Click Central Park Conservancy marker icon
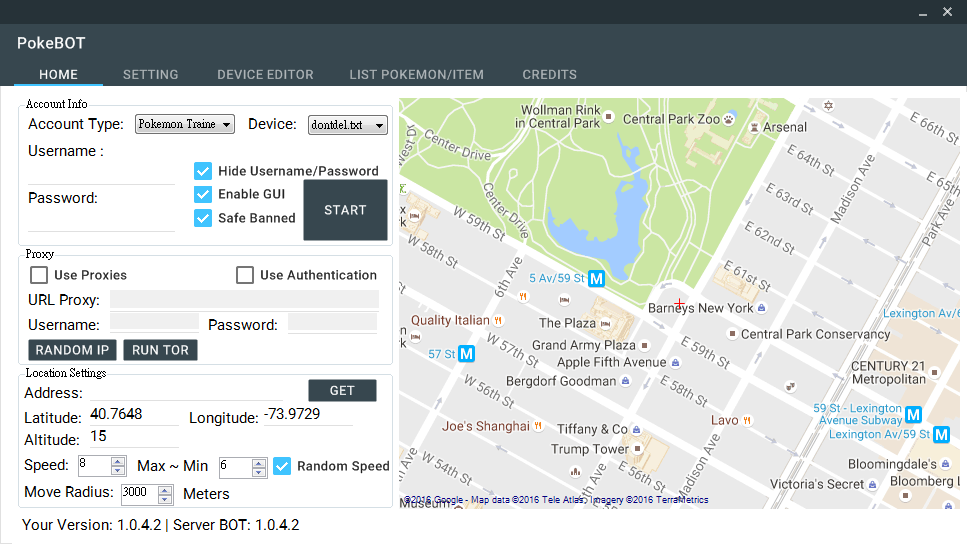 coord(732,334)
